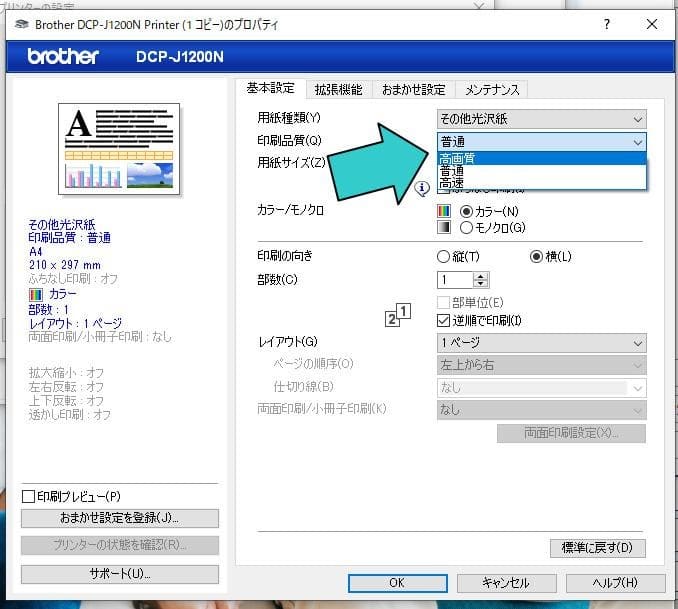Click the print preview page thumbnail

coord(119,149)
